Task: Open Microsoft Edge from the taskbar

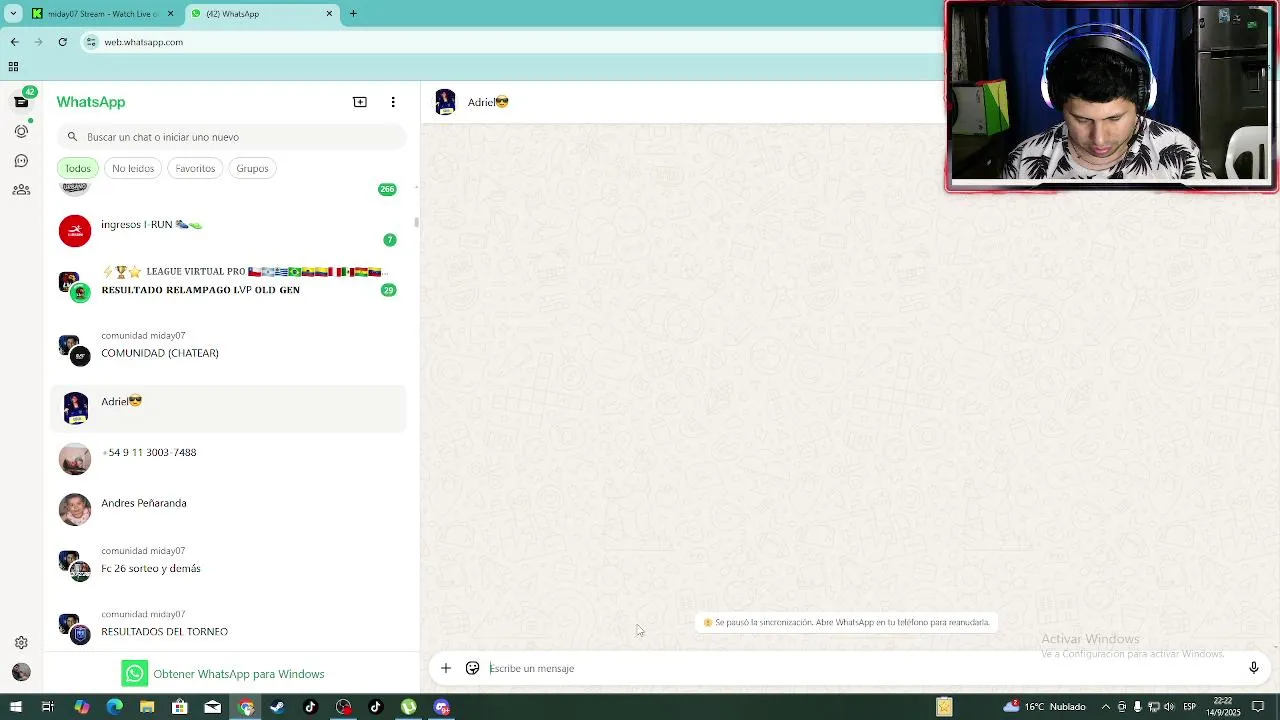Action: (114, 707)
